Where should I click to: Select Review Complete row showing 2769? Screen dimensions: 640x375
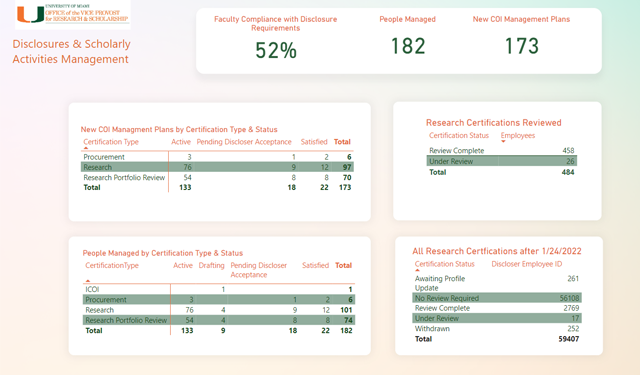click(x=497, y=308)
